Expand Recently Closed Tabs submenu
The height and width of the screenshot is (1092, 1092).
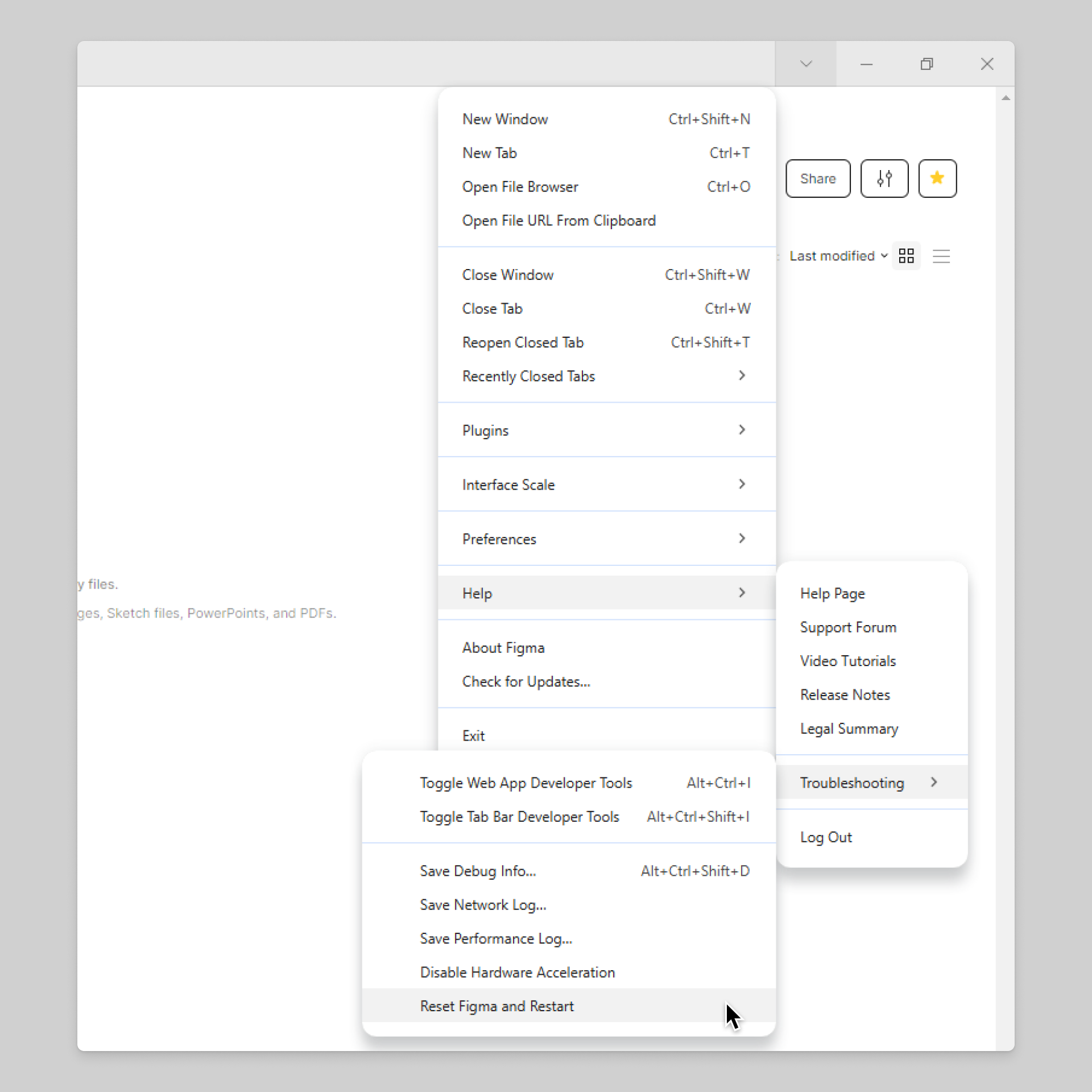[606, 376]
